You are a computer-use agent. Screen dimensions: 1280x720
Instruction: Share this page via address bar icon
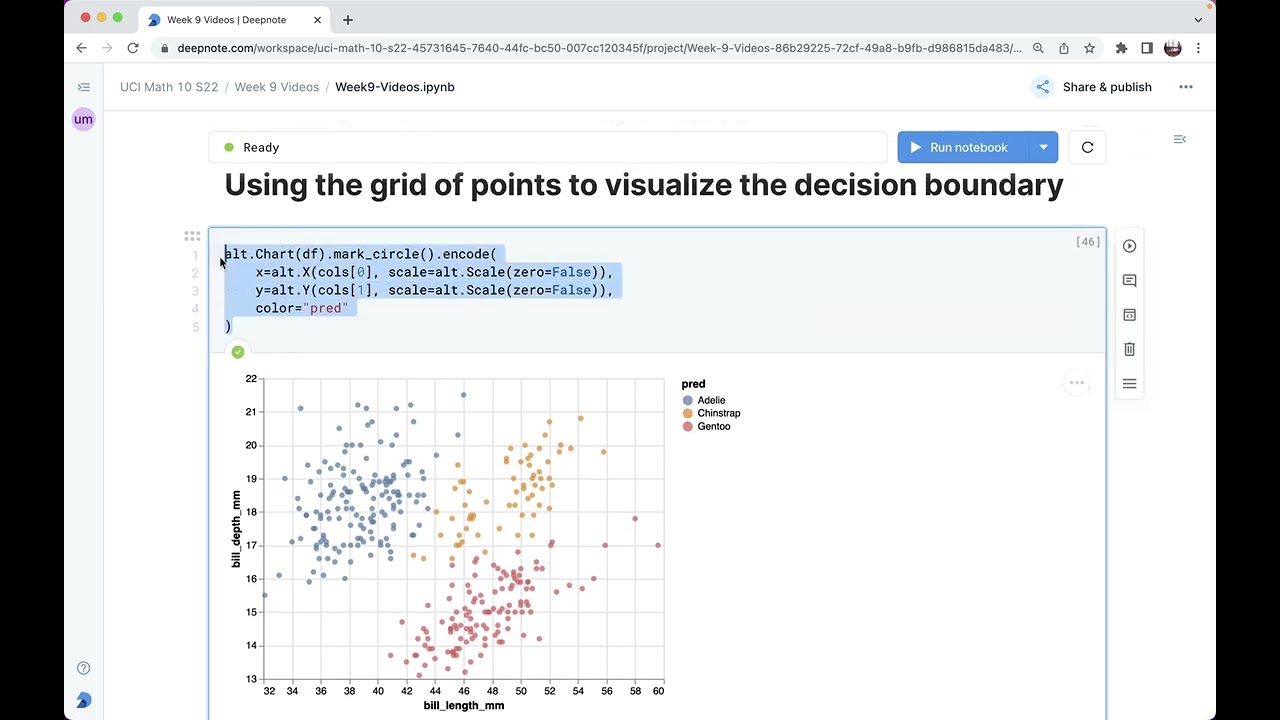coord(1064,48)
